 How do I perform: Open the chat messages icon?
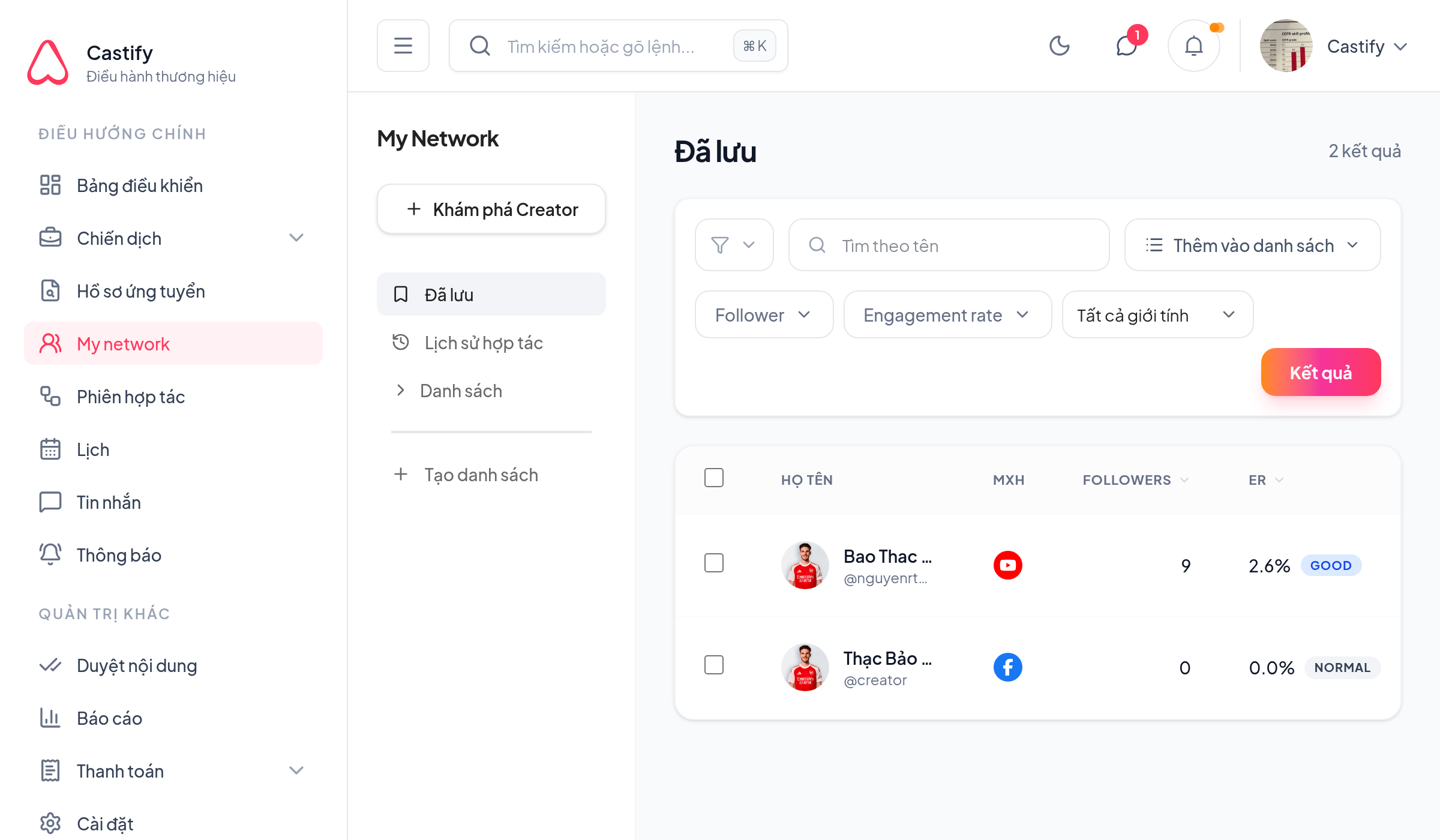pyautogui.click(x=1127, y=46)
